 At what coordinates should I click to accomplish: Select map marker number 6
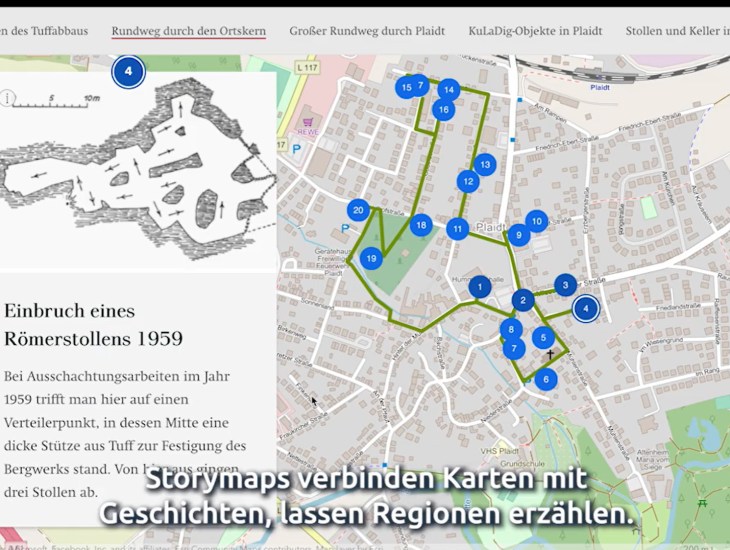(x=545, y=379)
